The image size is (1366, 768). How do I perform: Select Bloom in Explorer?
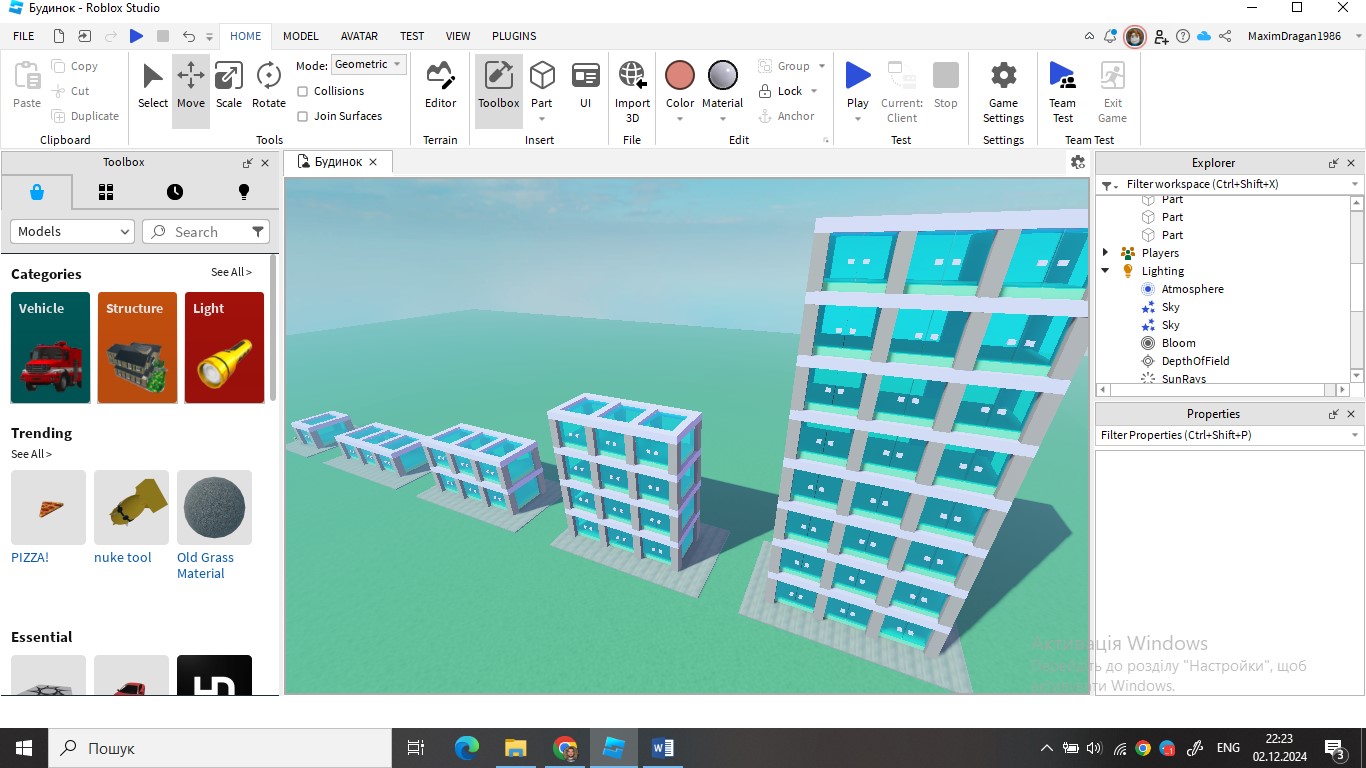[1178, 343]
